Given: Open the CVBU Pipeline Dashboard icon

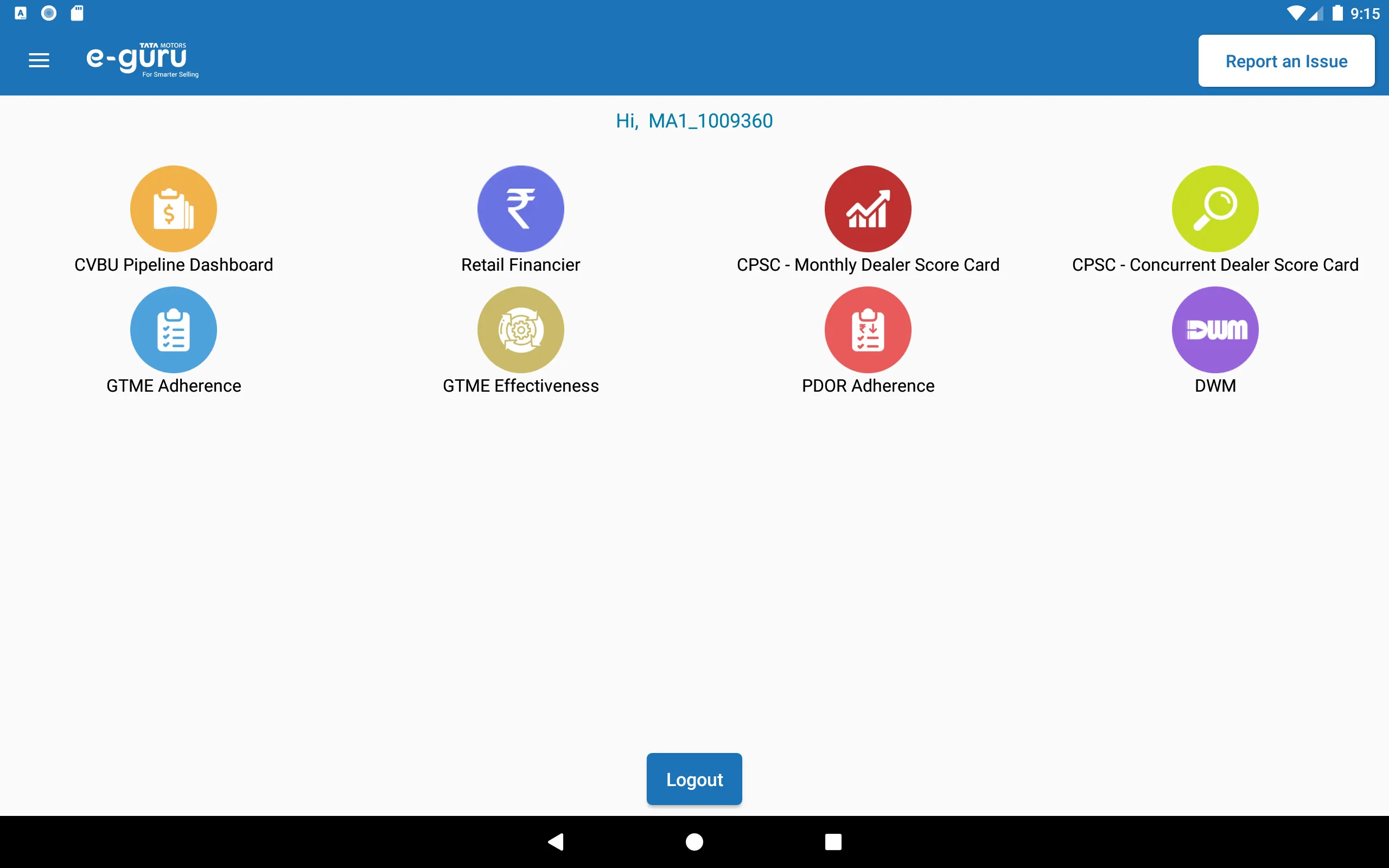Looking at the screenshot, I should click(x=173, y=208).
